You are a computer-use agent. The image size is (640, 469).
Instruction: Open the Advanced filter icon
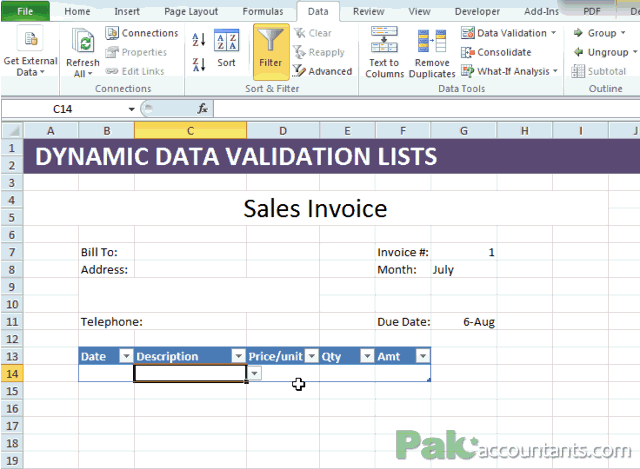pyautogui.click(x=299, y=71)
